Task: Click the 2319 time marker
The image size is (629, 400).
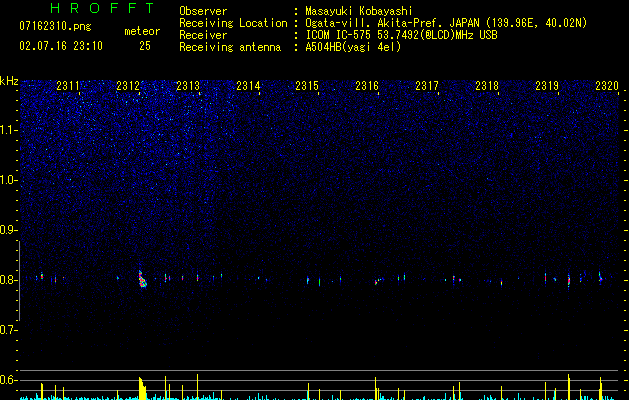Action: [547, 86]
